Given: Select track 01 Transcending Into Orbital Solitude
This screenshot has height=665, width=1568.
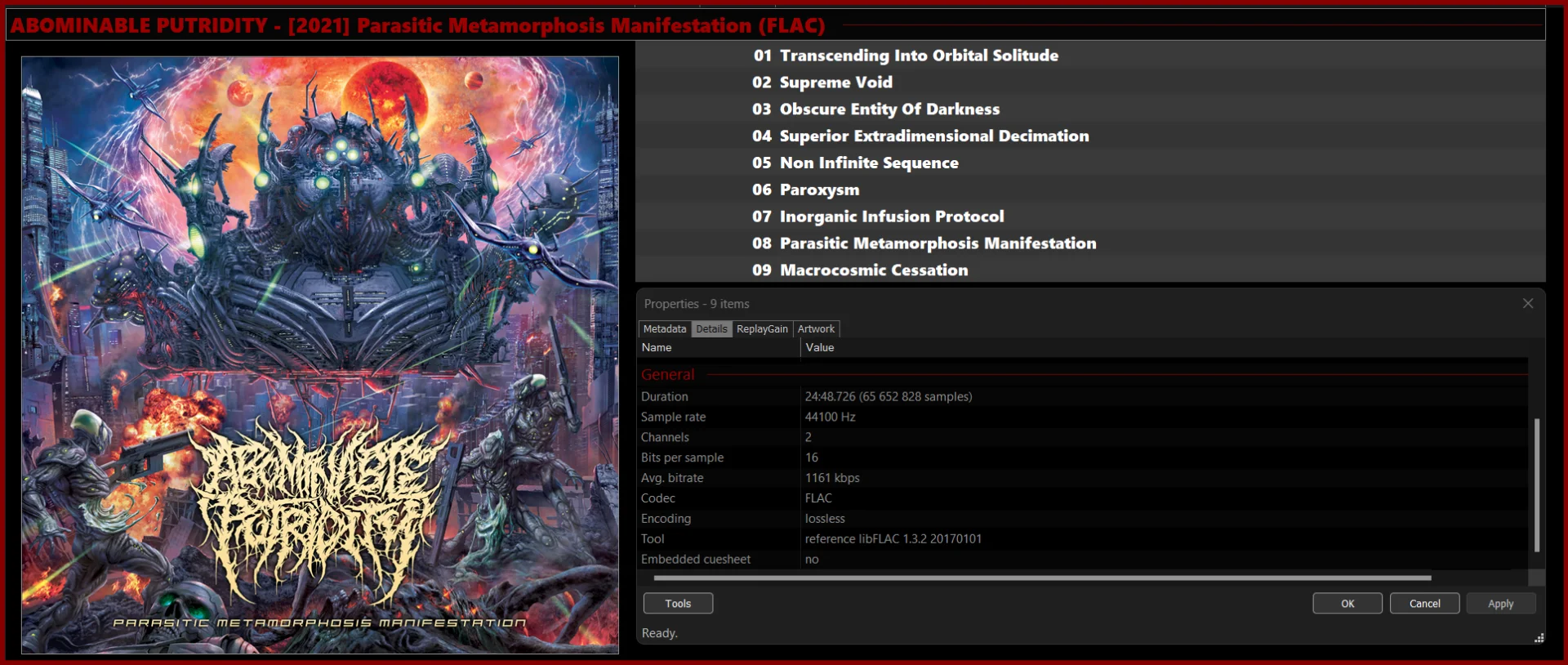Looking at the screenshot, I should click(x=1090, y=56).
